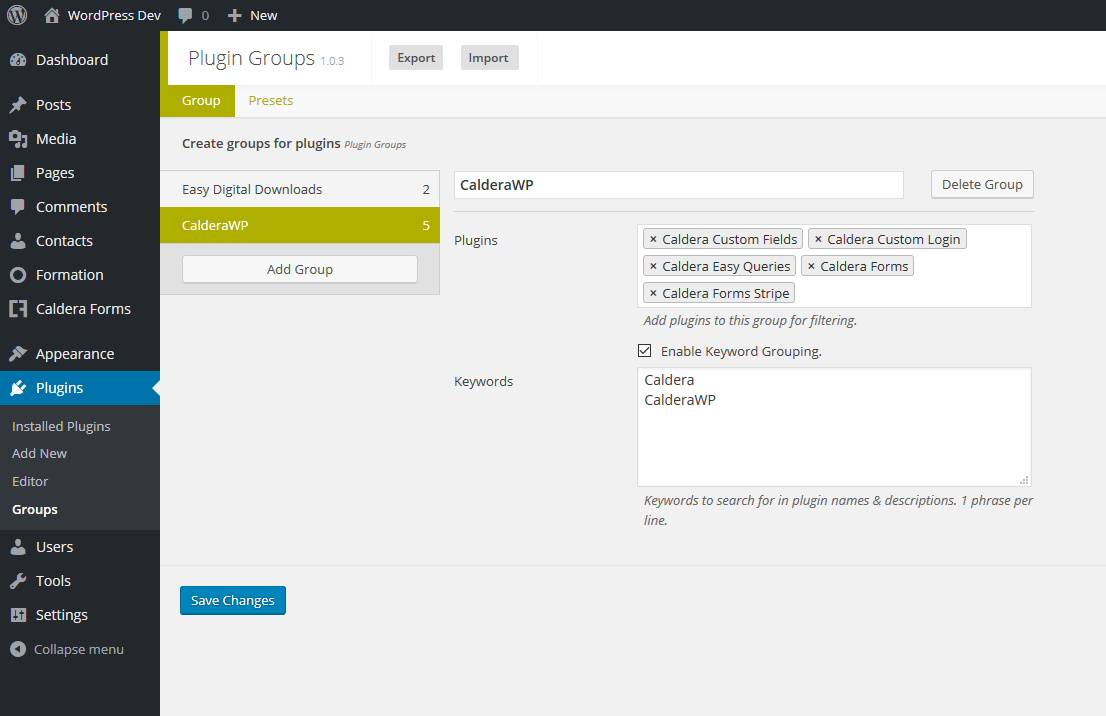1106x716 pixels.
Task: Open Installed Plugins submenu item
Action: pyautogui.click(x=61, y=426)
